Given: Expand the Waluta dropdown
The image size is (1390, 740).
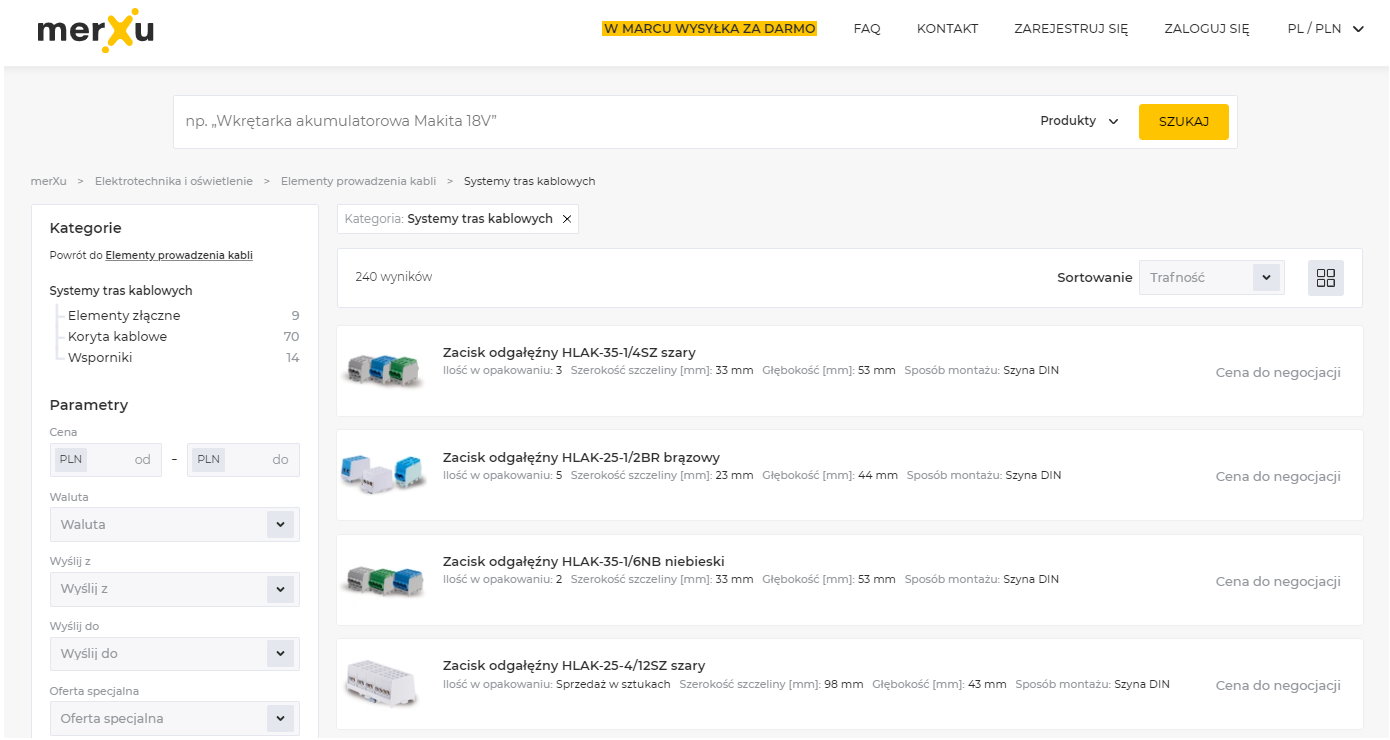Looking at the screenshot, I should pos(175,524).
